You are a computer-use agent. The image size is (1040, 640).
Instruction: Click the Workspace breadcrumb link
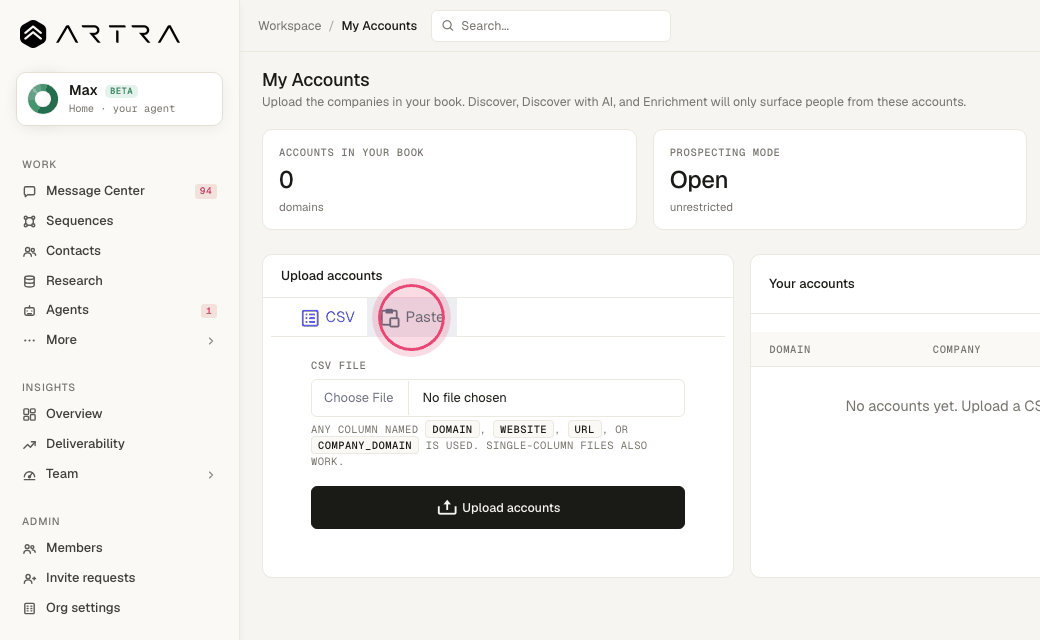tap(290, 26)
